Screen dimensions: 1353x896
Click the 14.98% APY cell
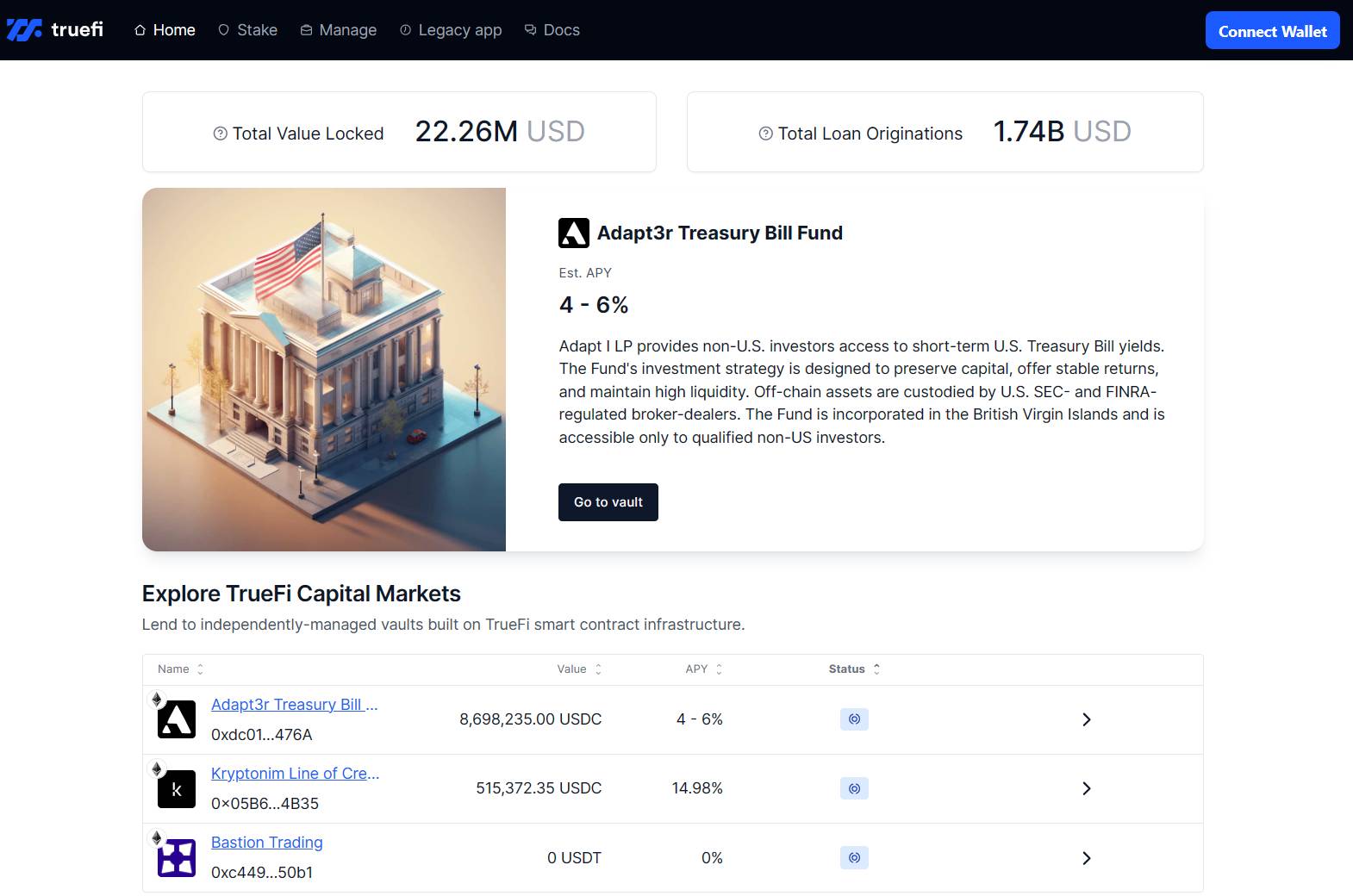(x=697, y=788)
